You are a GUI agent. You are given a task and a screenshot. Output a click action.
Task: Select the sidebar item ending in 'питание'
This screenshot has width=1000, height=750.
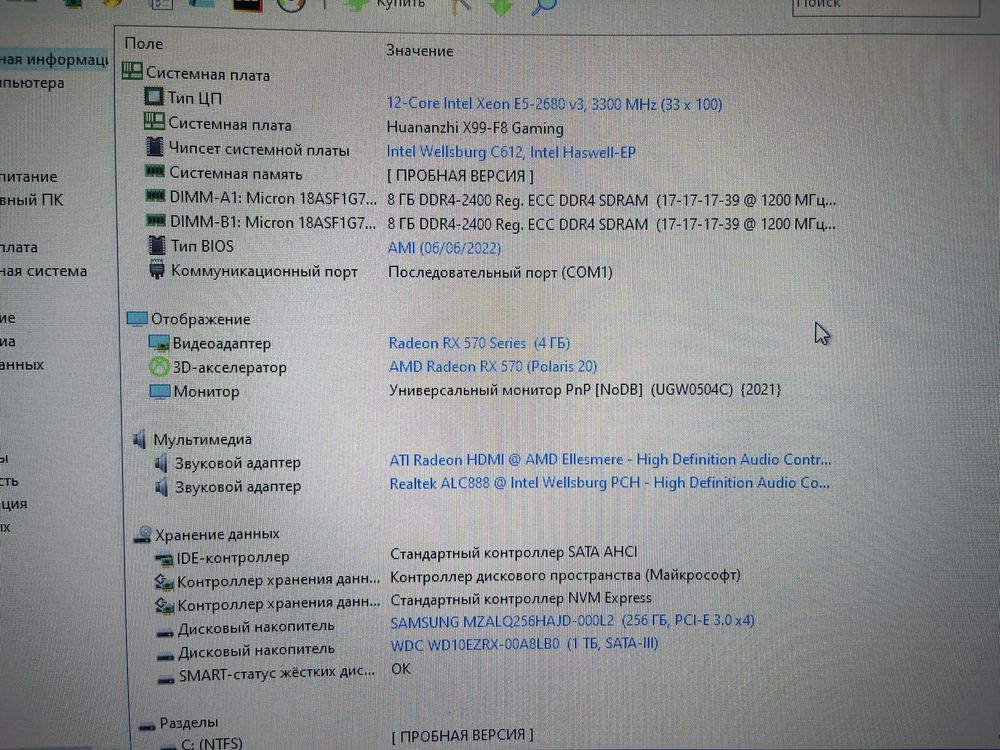tap(29, 177)
